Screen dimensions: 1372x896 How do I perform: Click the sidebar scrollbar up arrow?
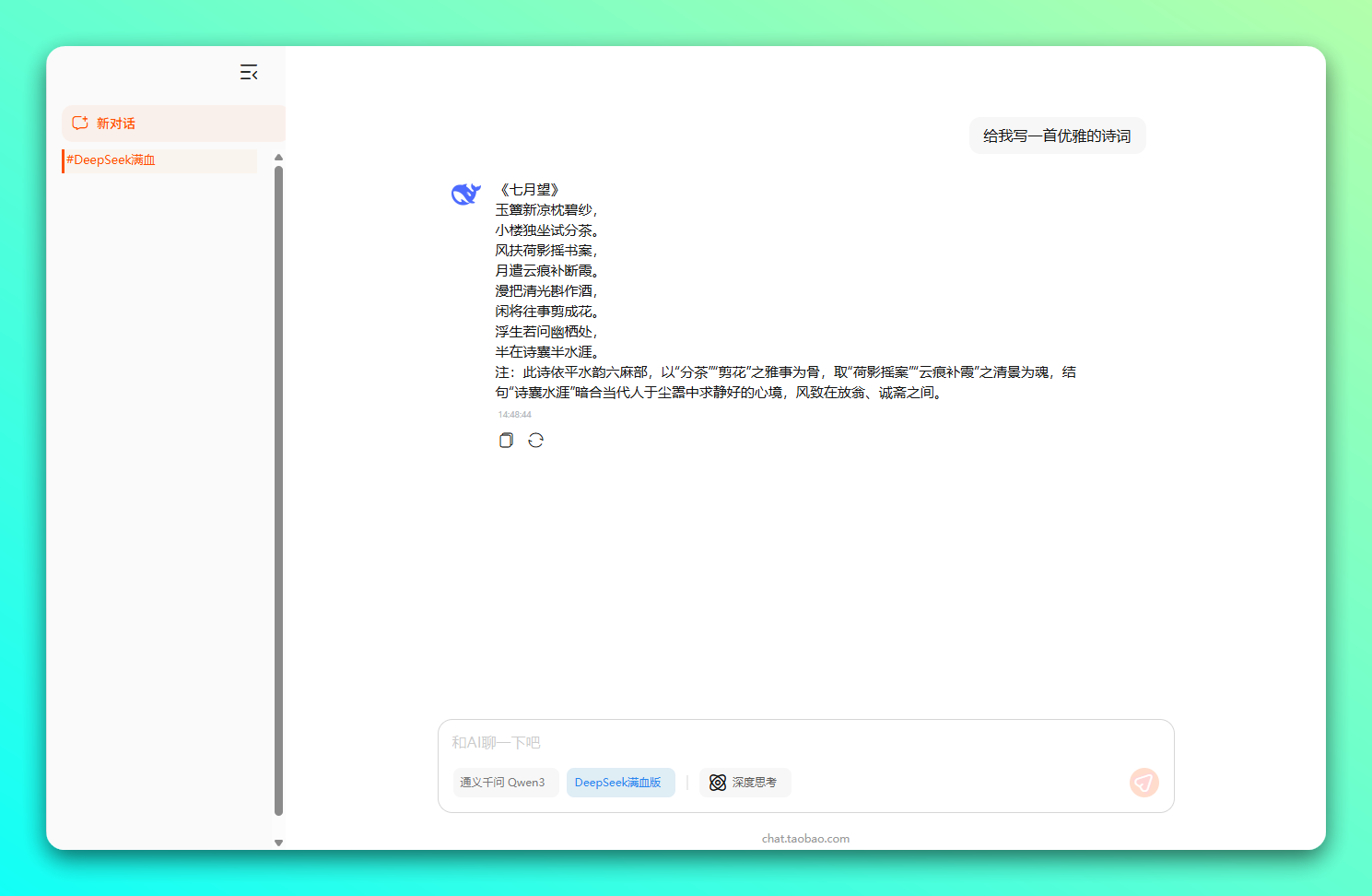tap(278, 158)
